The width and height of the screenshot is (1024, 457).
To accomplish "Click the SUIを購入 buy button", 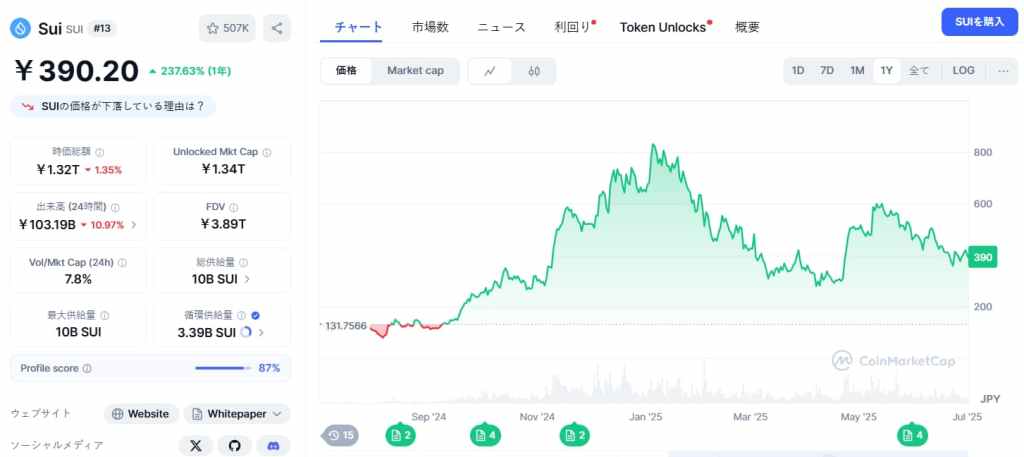I will [980, 22].
